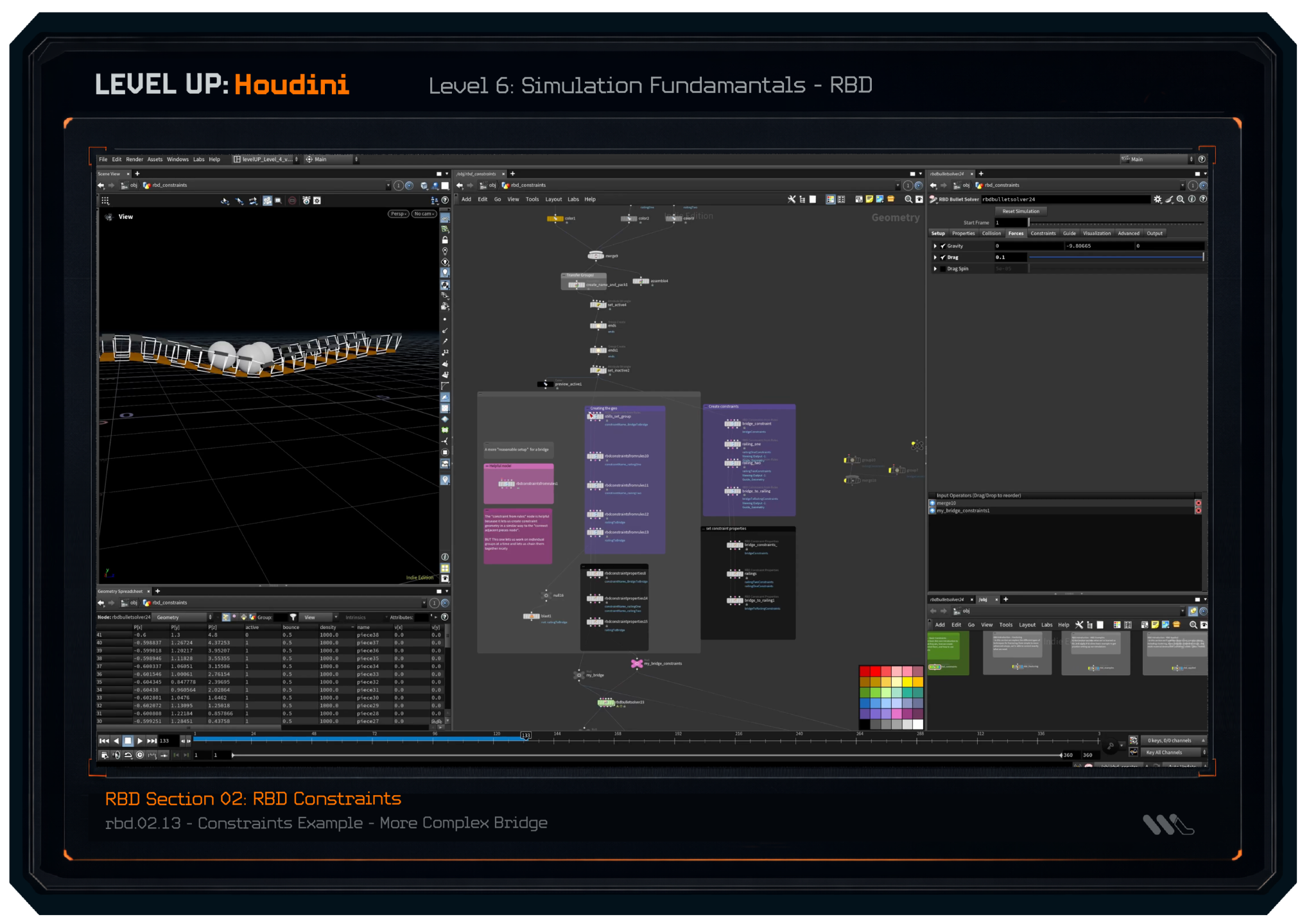Uncheck the Gravity checkbox
The width and height of the screenshot is (1302, 924).
(943, 246)
